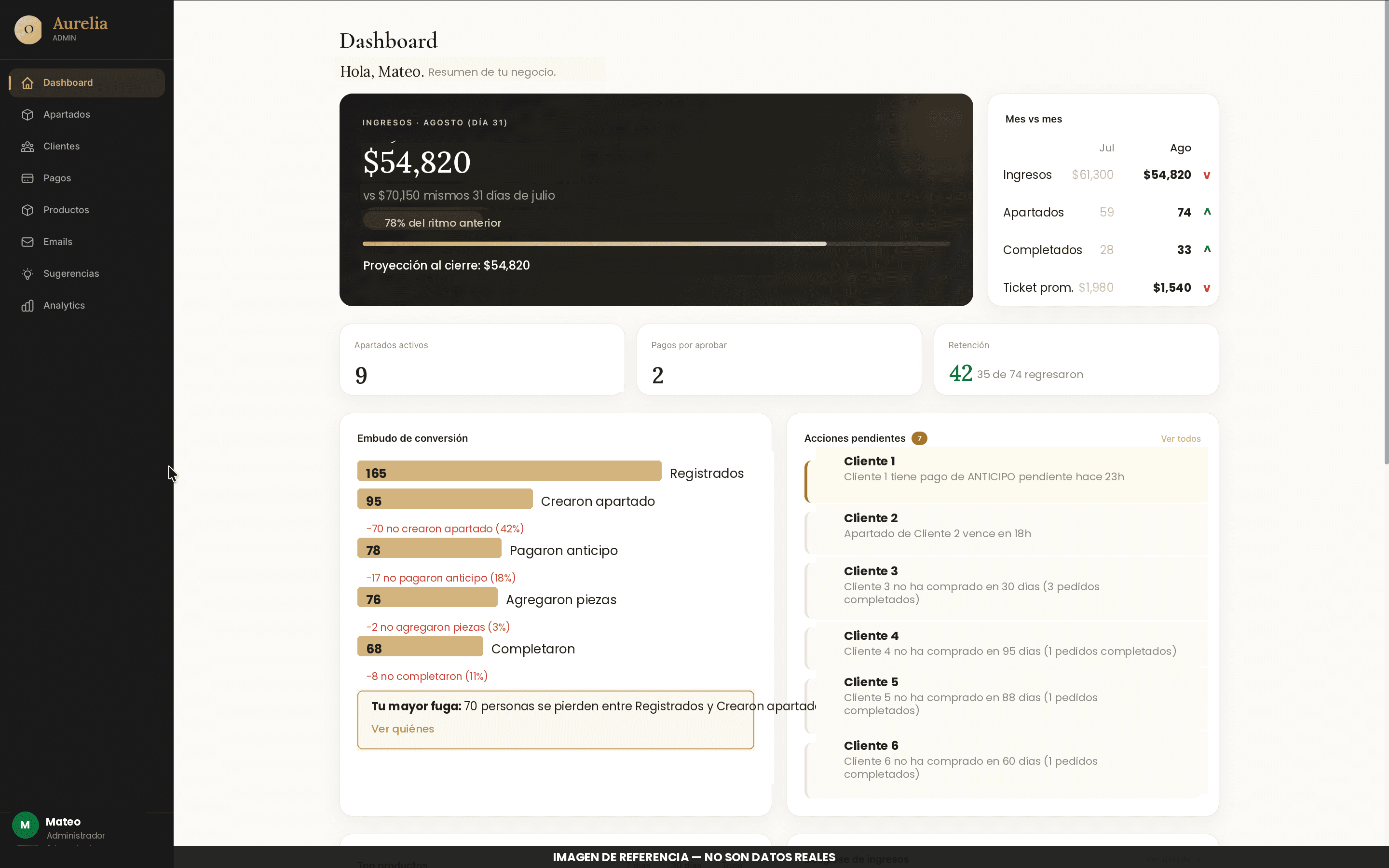The width and height of the screenshot is (1389, 868).
Task: Click '-70 no crearon apartado (42%)' text
Action: click(x=445, y=529)
